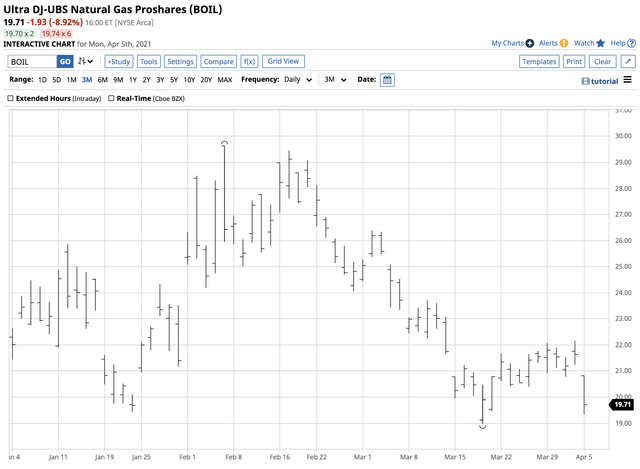Select the 9M range

tap(118, 80)
